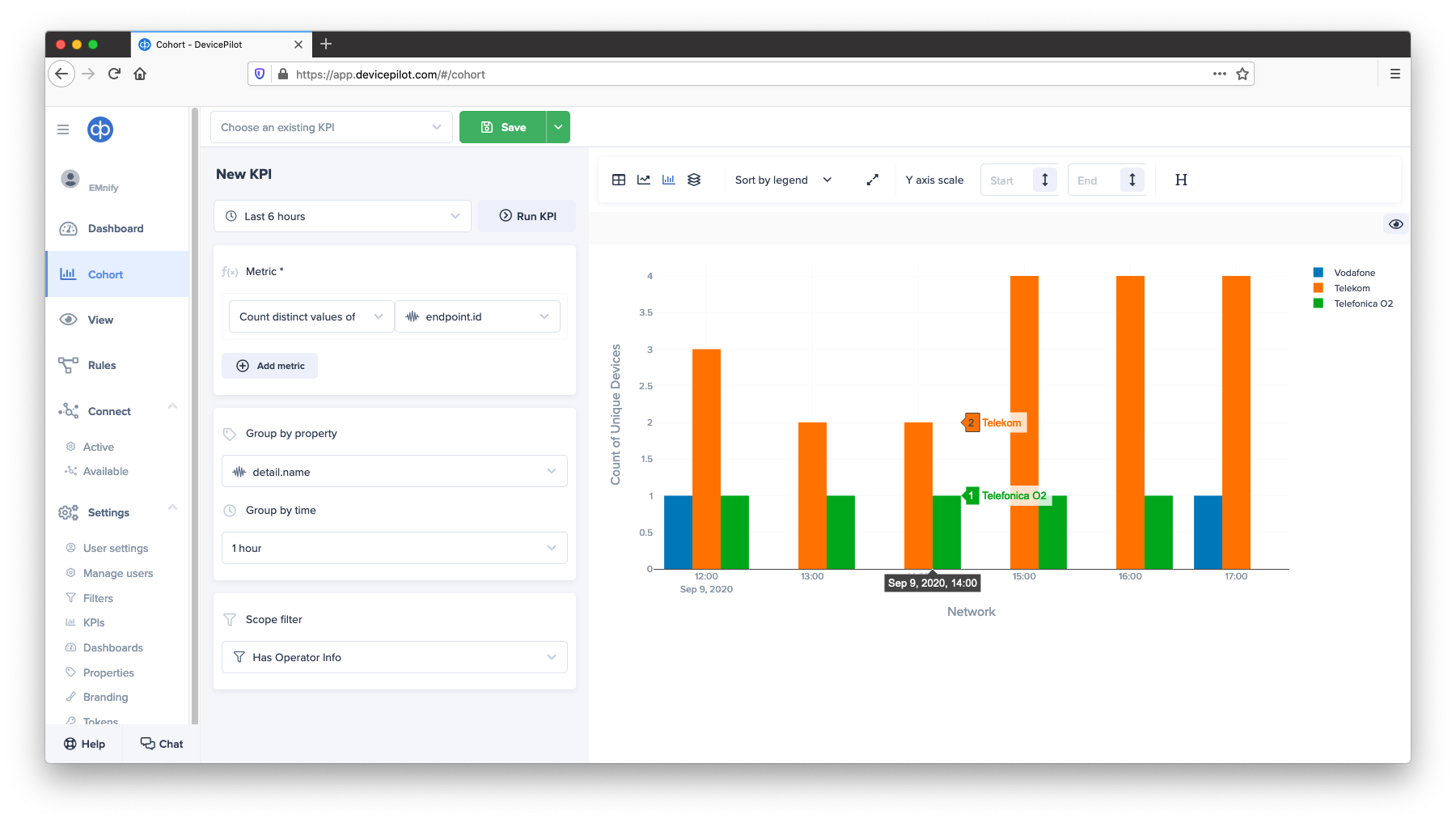Click the expand fullscreen arrows icon
Screen dimensions: 1456x823
click(872, 180)
